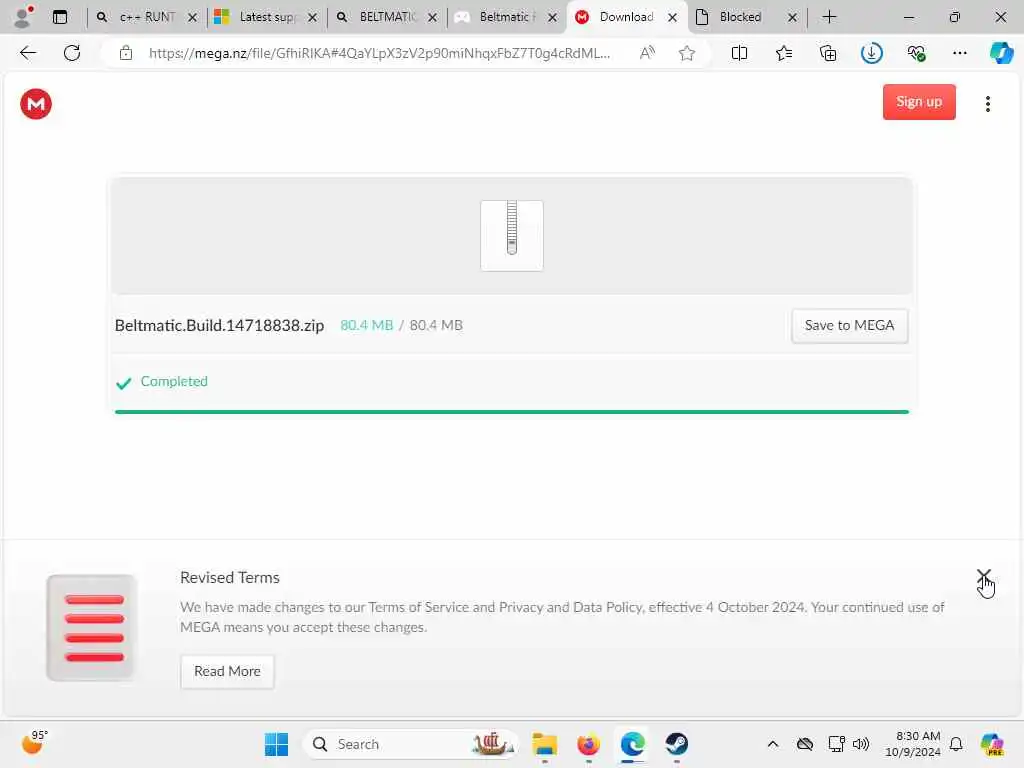Close the 'Latest supp' tab
1024x768 pixels.
pyautogui.click(x=312, y=18)
